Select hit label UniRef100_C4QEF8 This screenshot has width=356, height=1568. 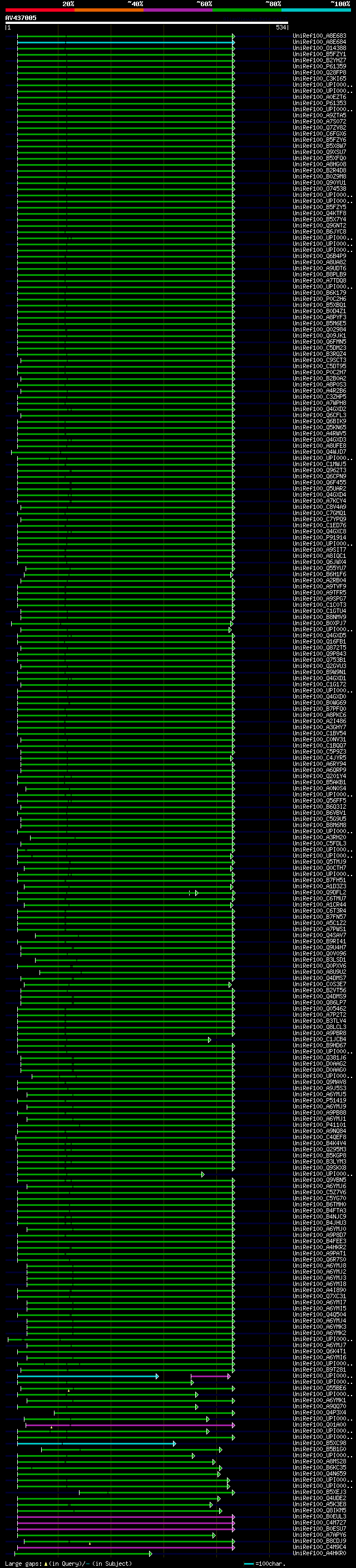point(319,1137)
